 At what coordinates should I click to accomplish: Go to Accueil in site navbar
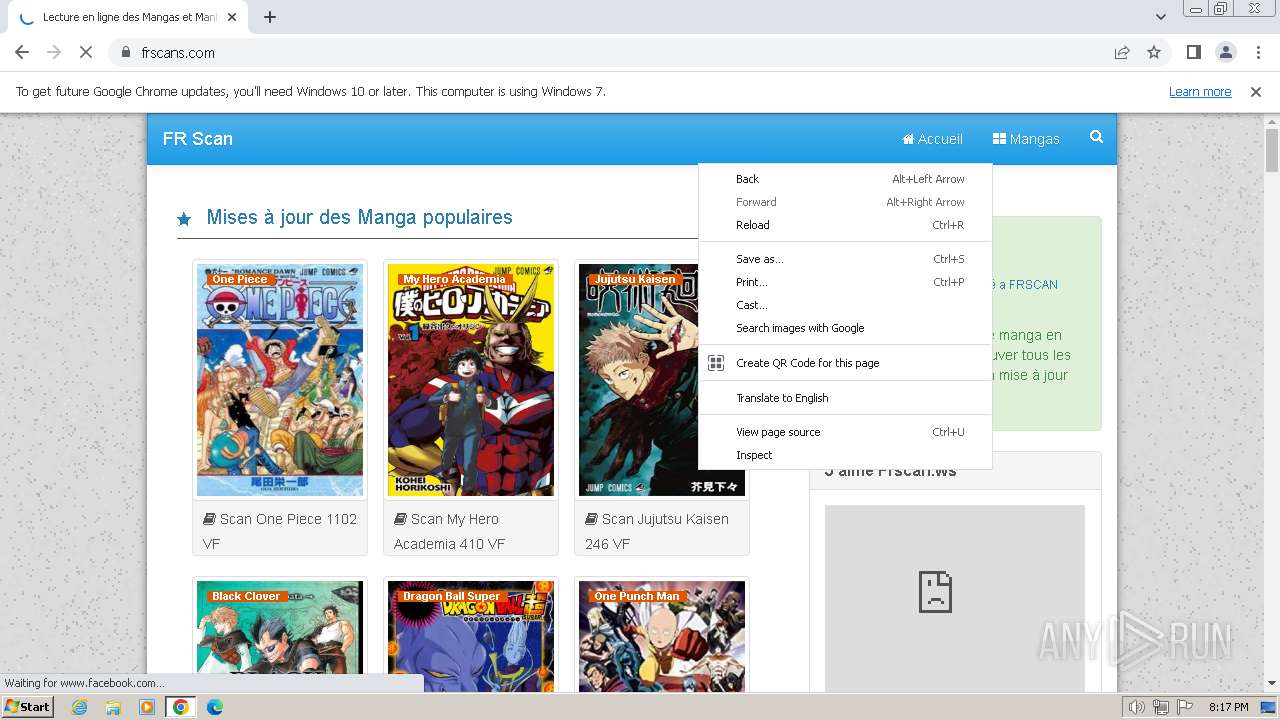(932, 139)
